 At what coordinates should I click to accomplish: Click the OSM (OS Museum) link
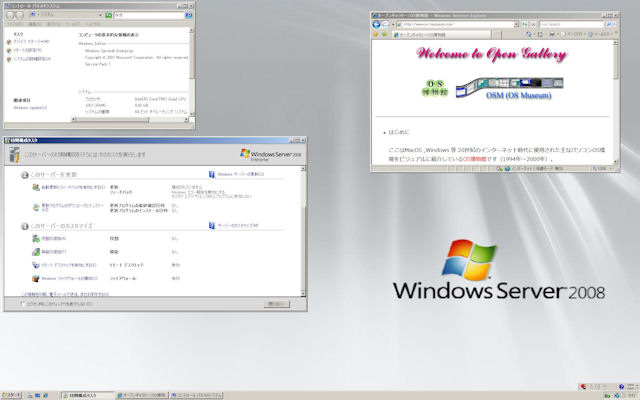tap(518, 96)
